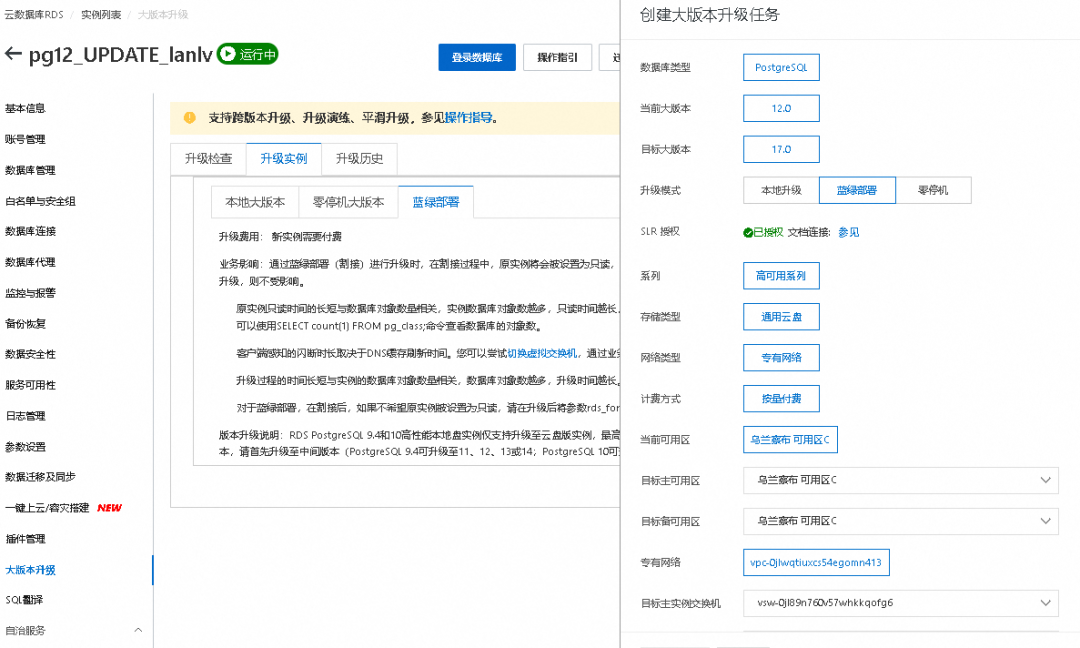
Task: Open the 蓝绿部署 sub-tab
Action: (436, 202)
